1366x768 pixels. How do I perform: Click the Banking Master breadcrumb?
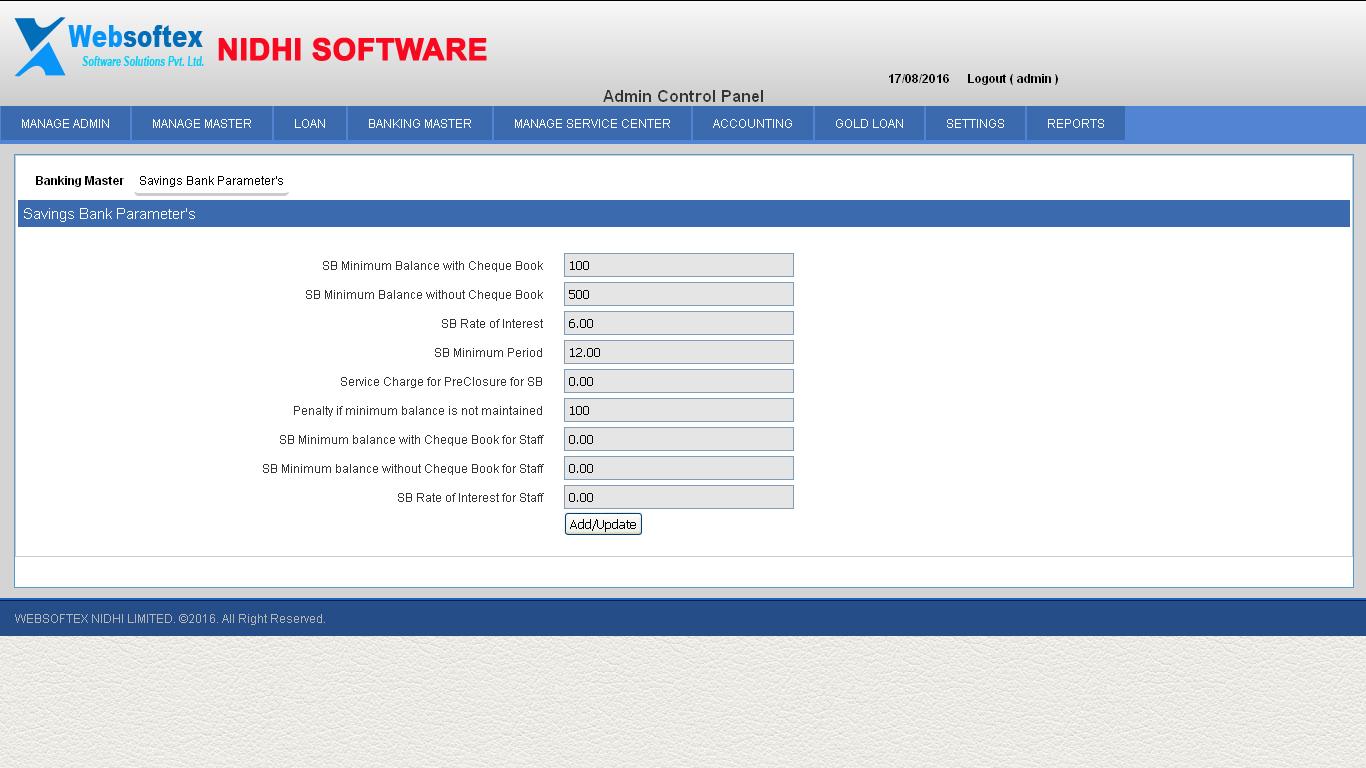[79, 181]
